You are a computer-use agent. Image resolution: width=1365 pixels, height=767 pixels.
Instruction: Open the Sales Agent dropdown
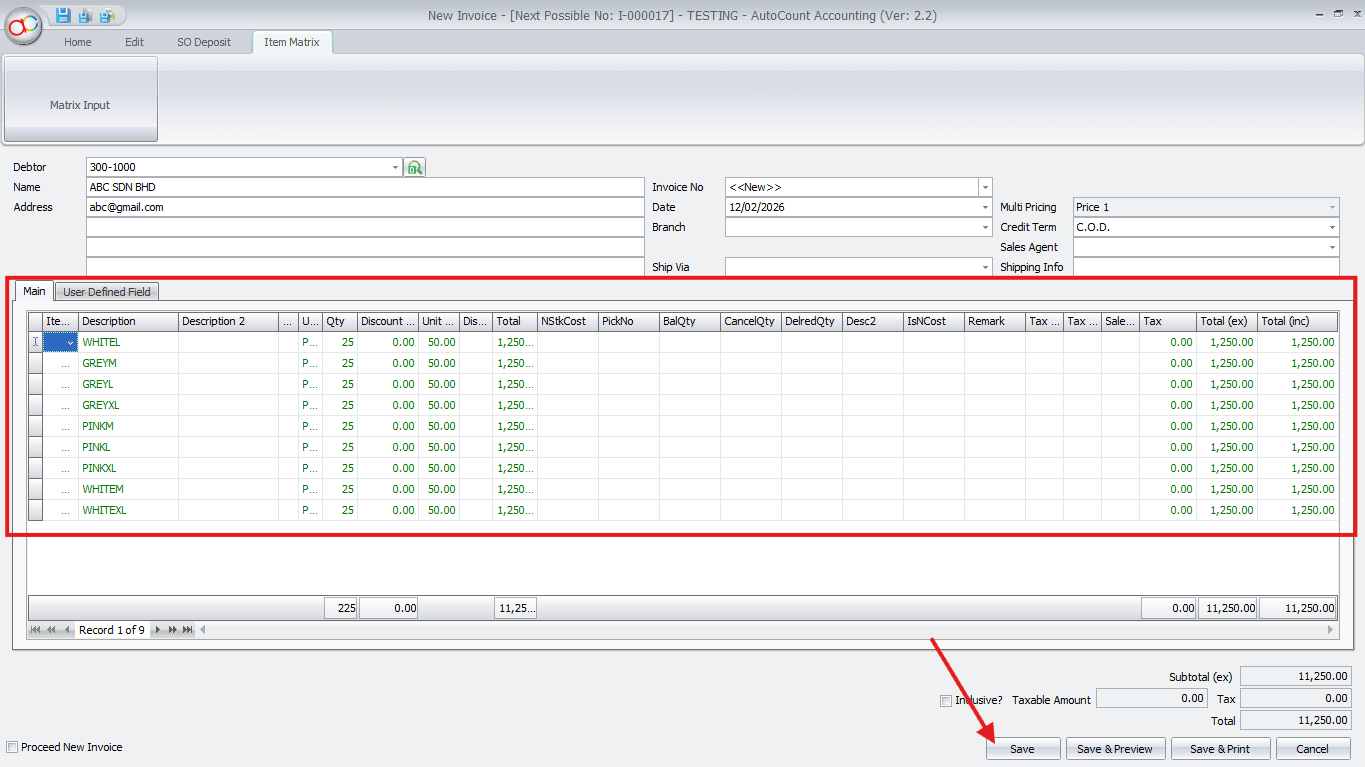pos(1332,248)
